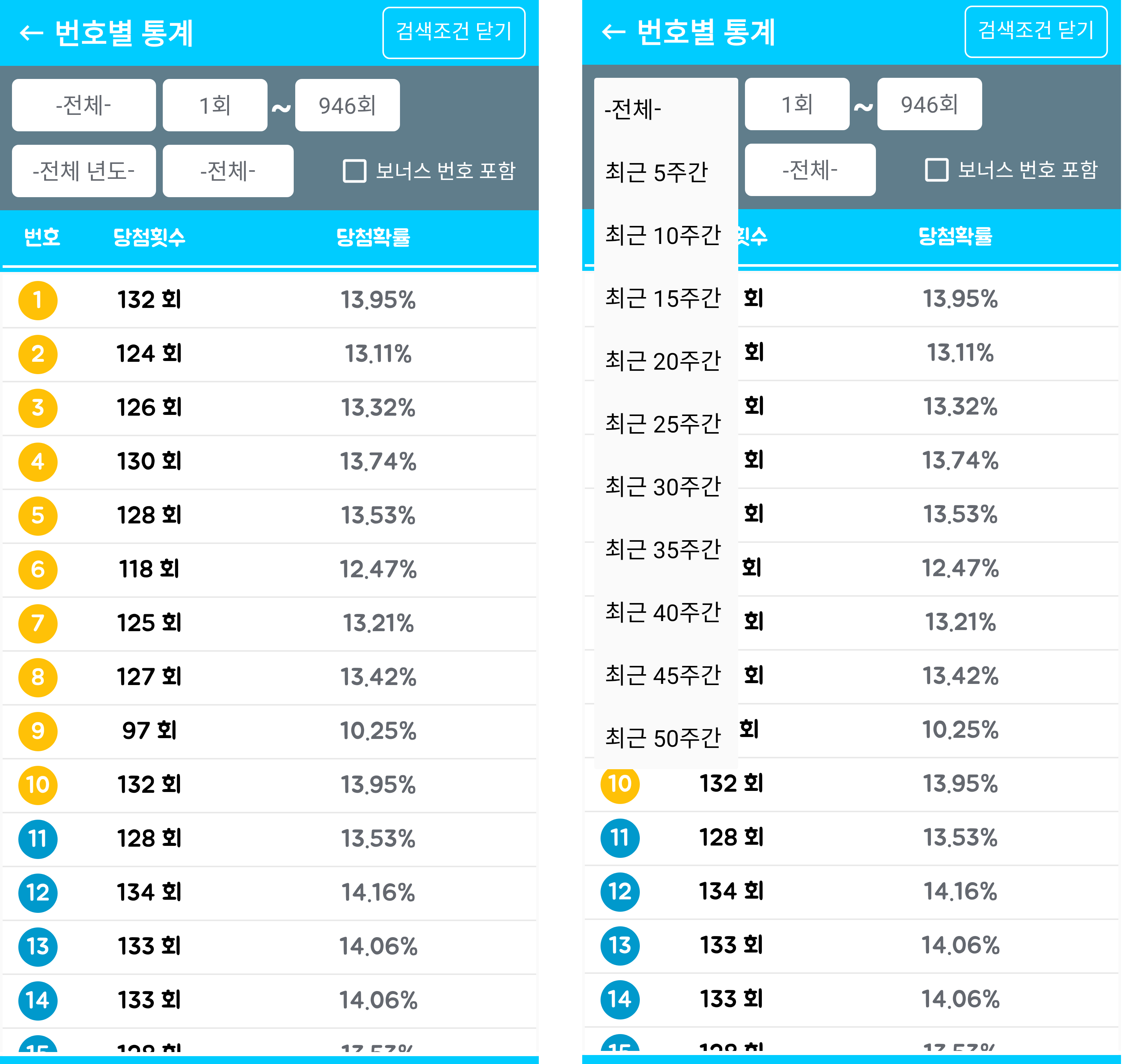
Task: Sort by 당첨확률 column header on left
Action: point(373,237)
